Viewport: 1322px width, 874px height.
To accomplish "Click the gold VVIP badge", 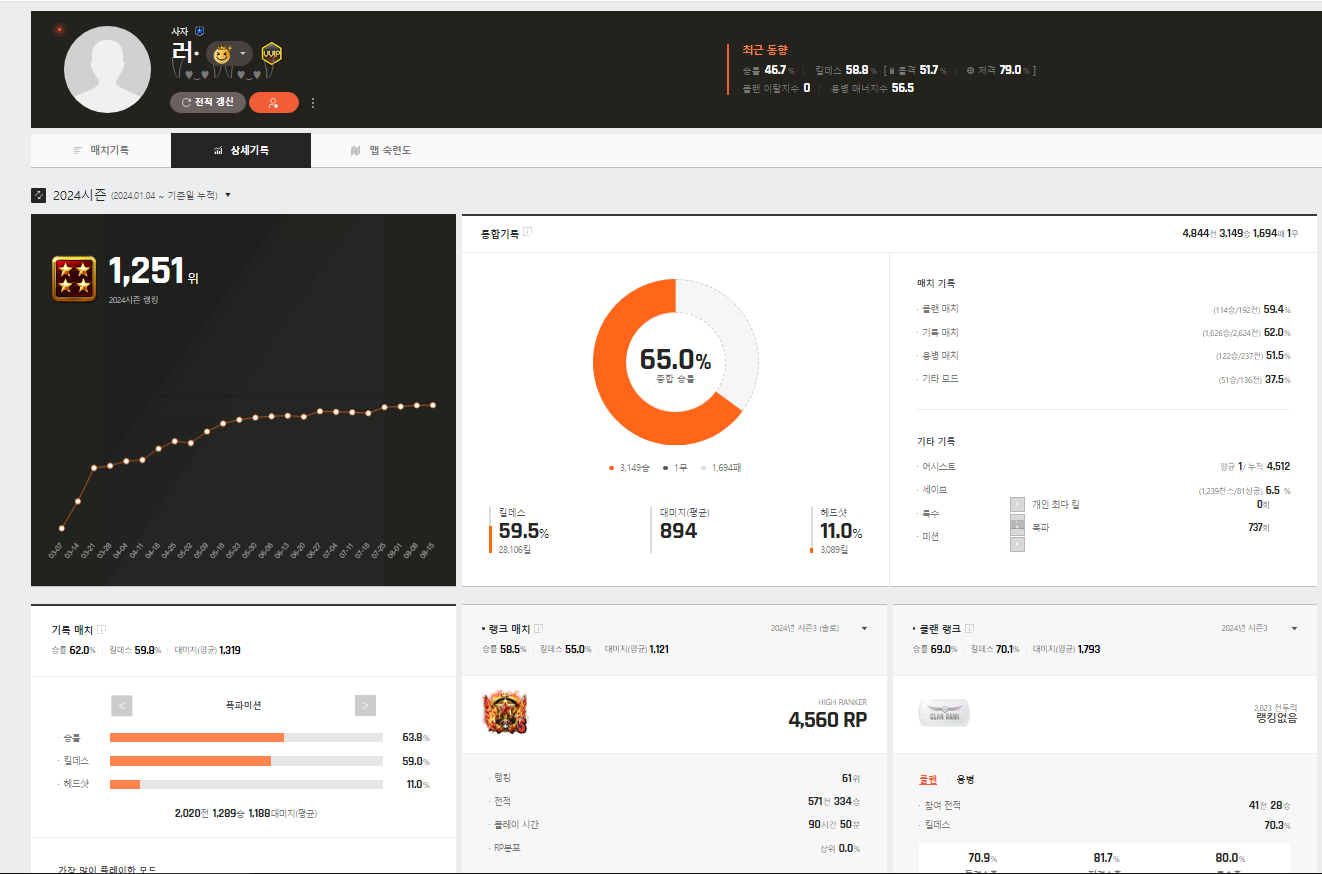I will pos(271,53).
